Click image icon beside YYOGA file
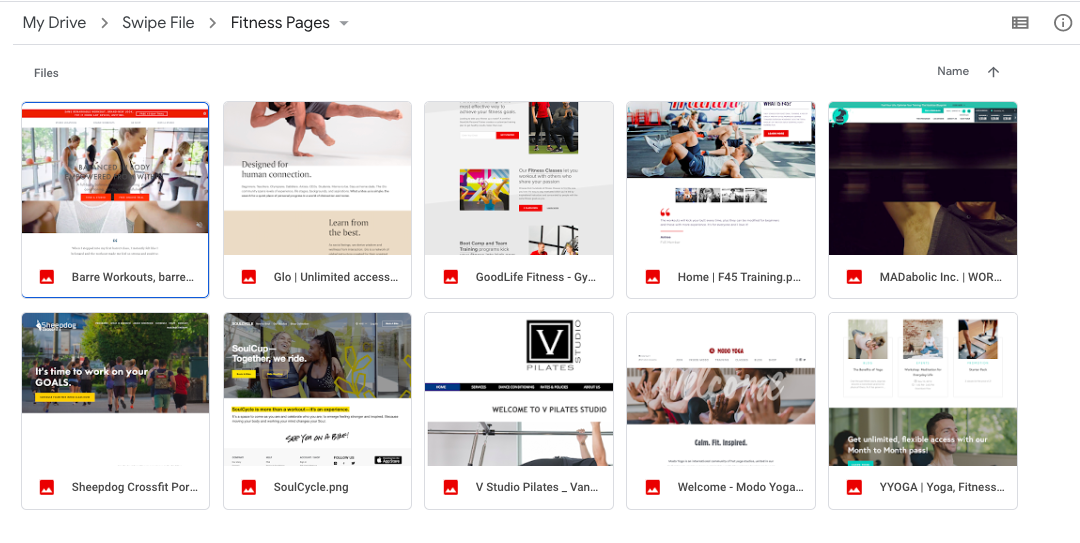 coord(854,487)
